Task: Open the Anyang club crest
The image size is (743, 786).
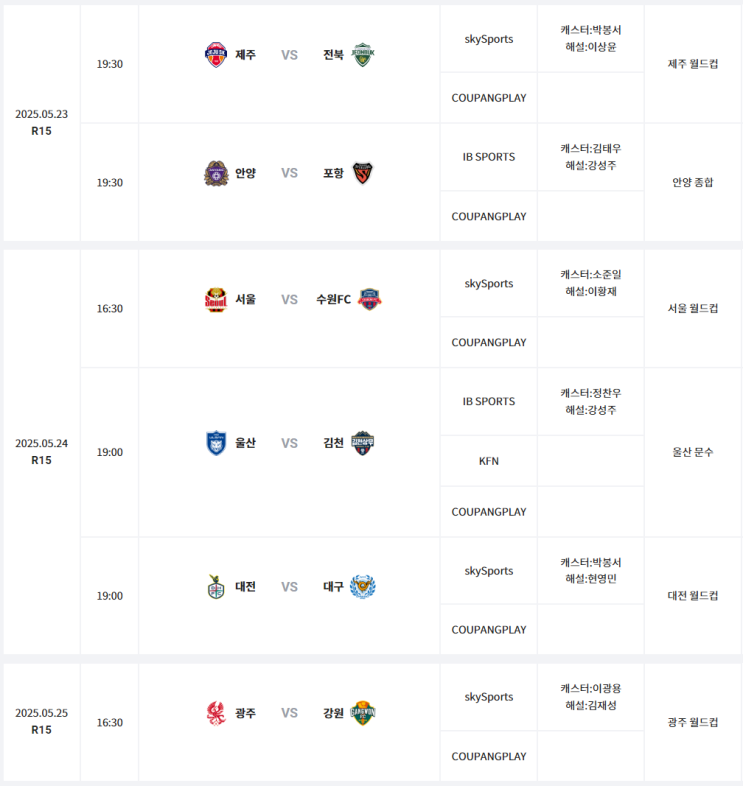Action: [x=216, y=173]
